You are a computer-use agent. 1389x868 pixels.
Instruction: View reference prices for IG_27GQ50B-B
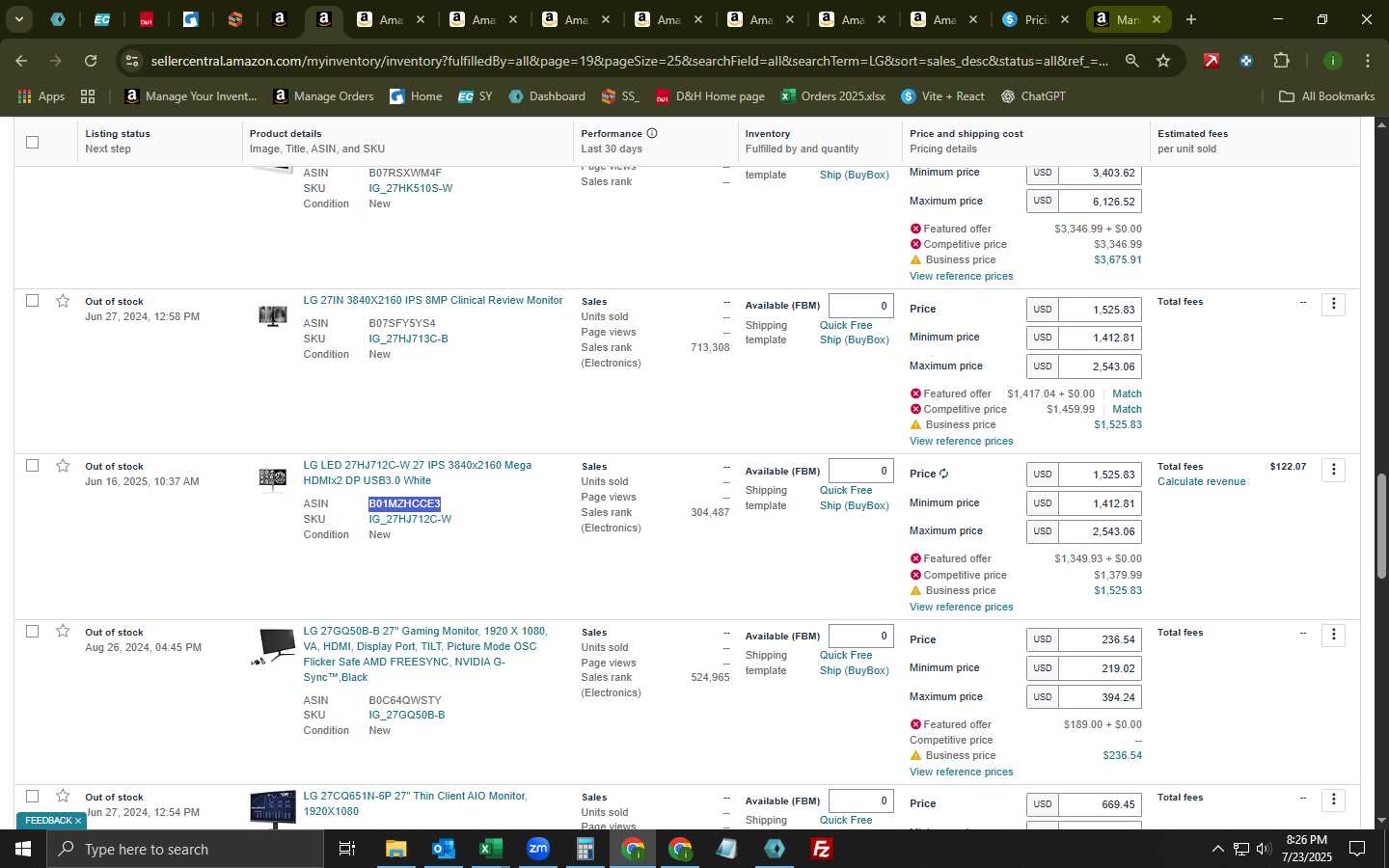pos(961,772)
